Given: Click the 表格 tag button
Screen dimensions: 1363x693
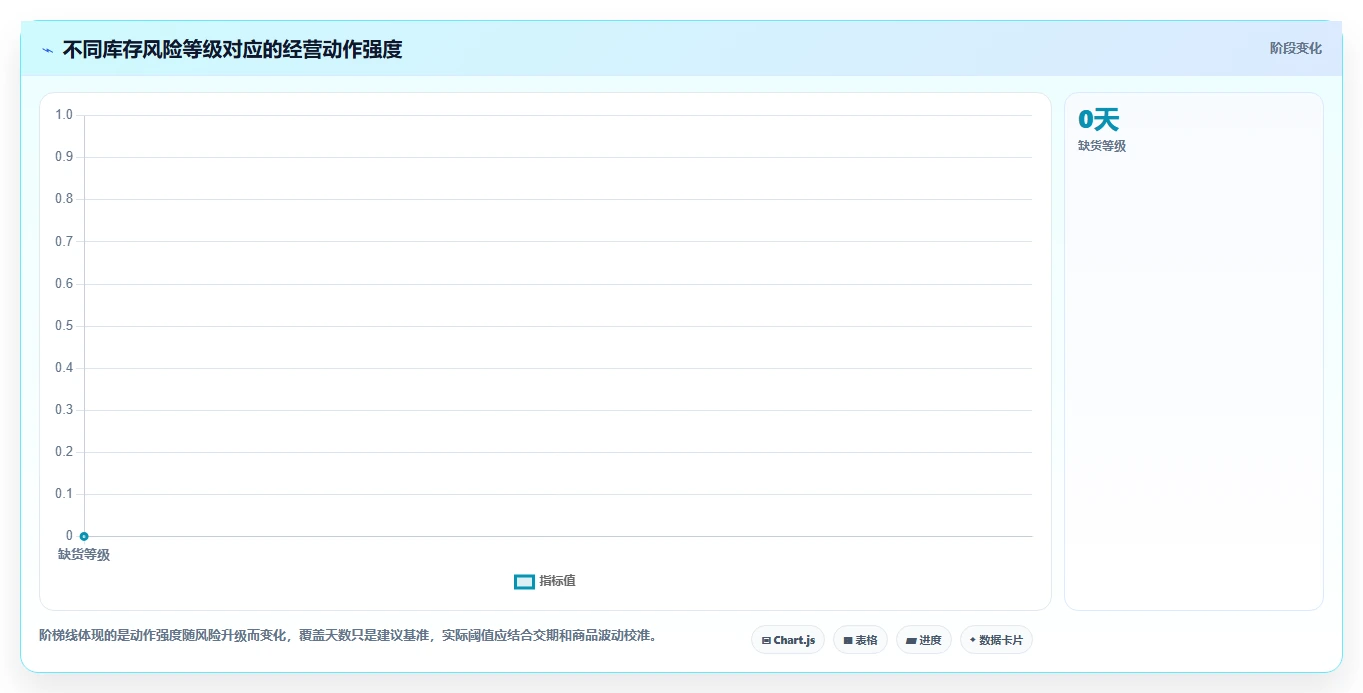Looking at the screenshot, I should tap(860, 640).
